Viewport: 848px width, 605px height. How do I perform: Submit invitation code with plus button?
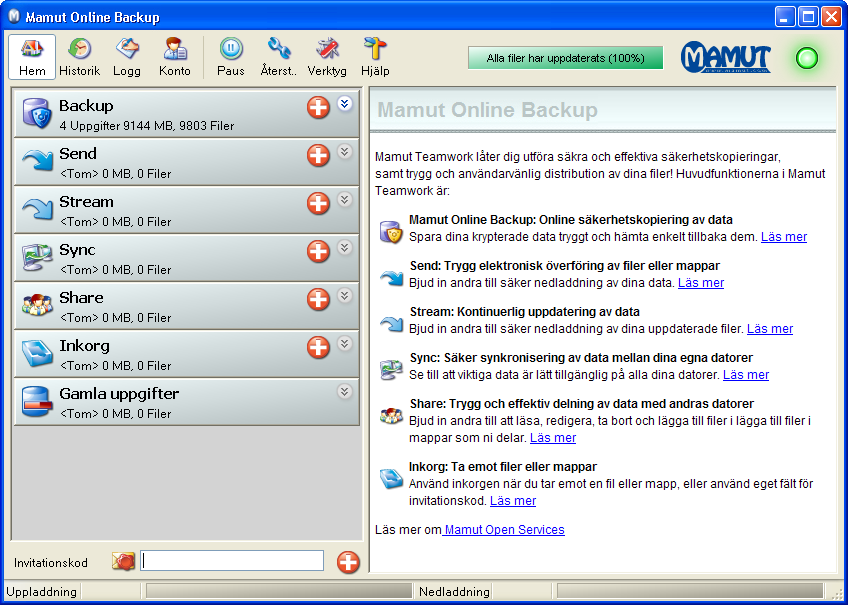[348, 562]
